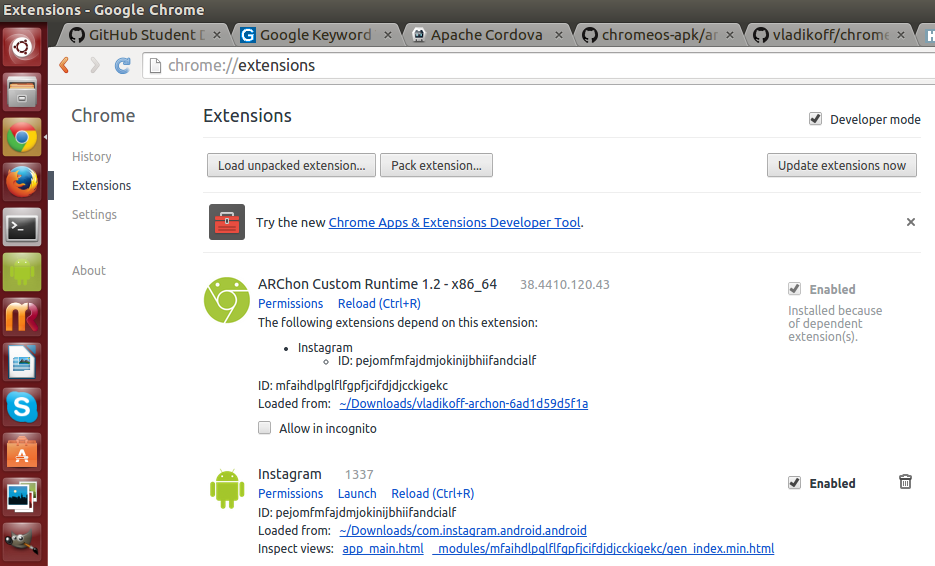Image resolution: width=935 pixels, height=566 pixels.
Task: Click the Instagram Android extension icon
Action: tap(227, 489)
